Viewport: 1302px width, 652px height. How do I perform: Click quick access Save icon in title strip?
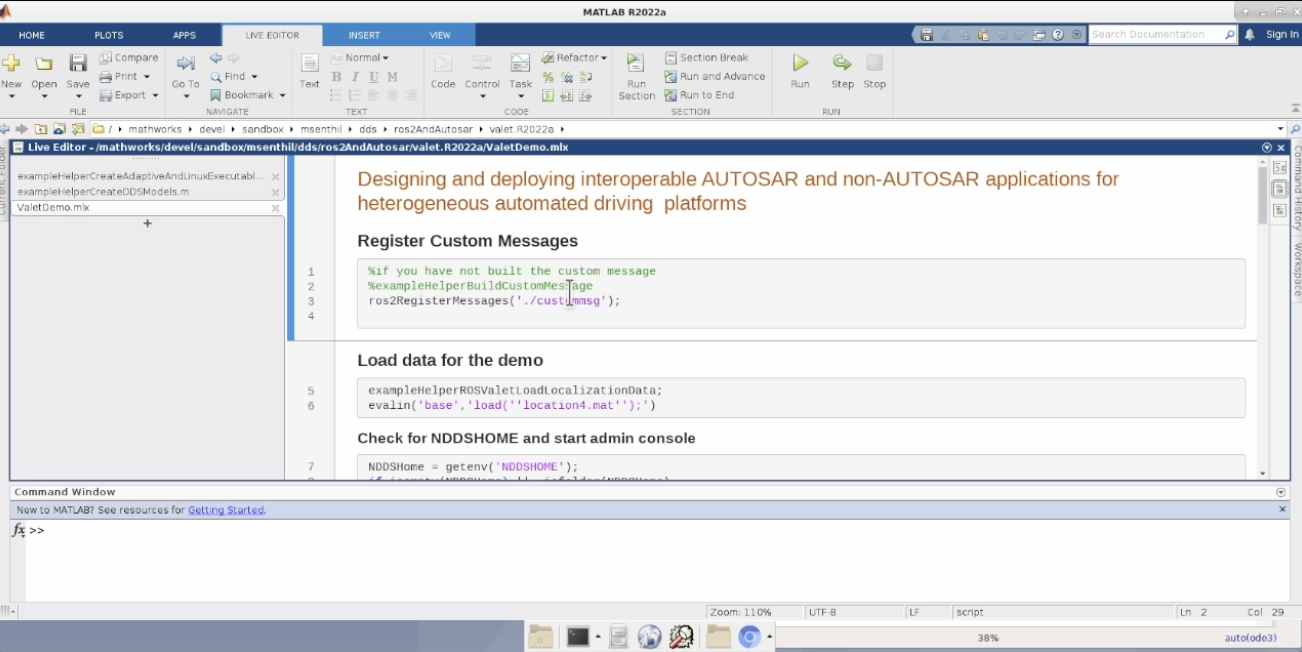pos(926,35)
